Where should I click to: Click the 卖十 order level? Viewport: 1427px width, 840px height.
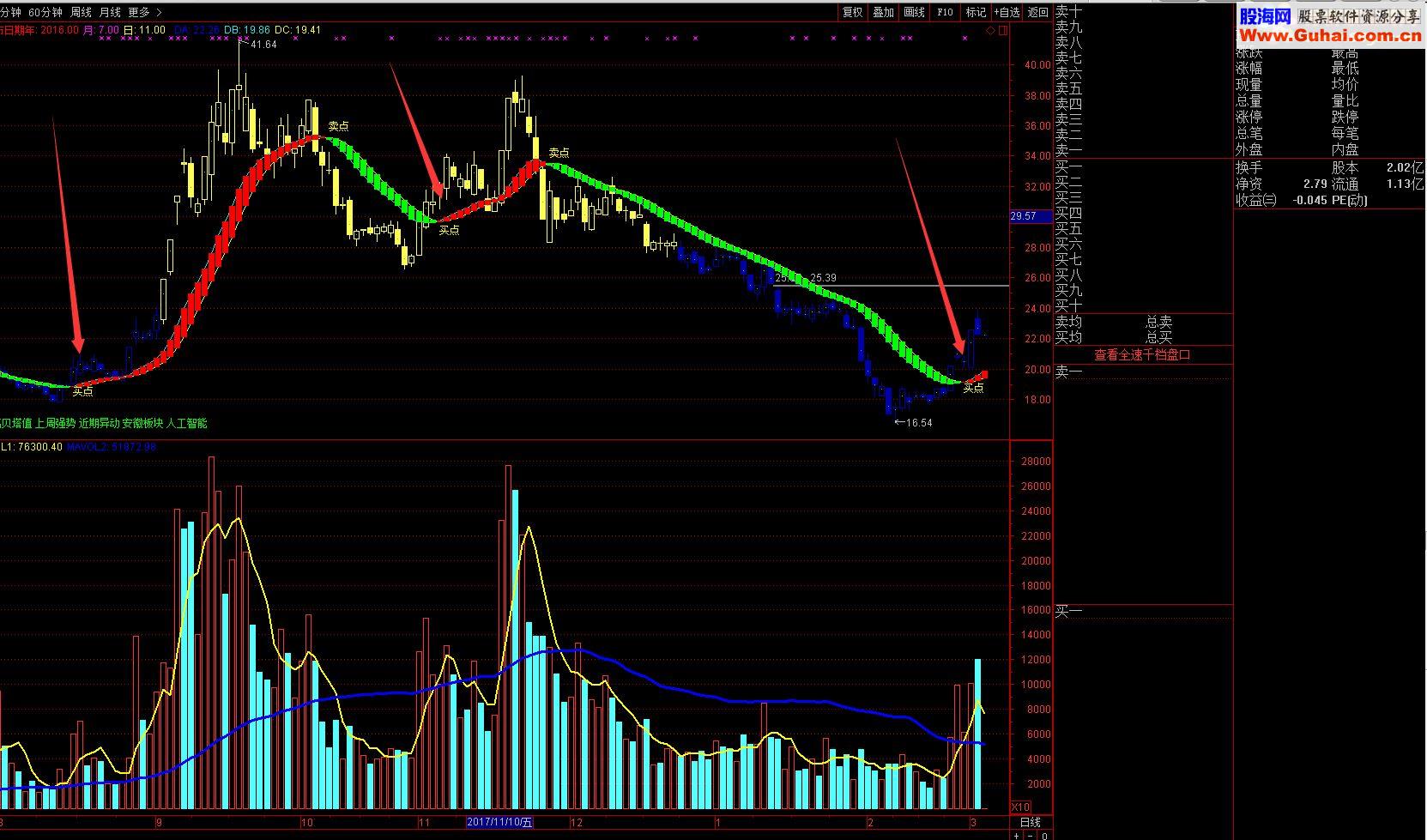tap(1068, 11)
